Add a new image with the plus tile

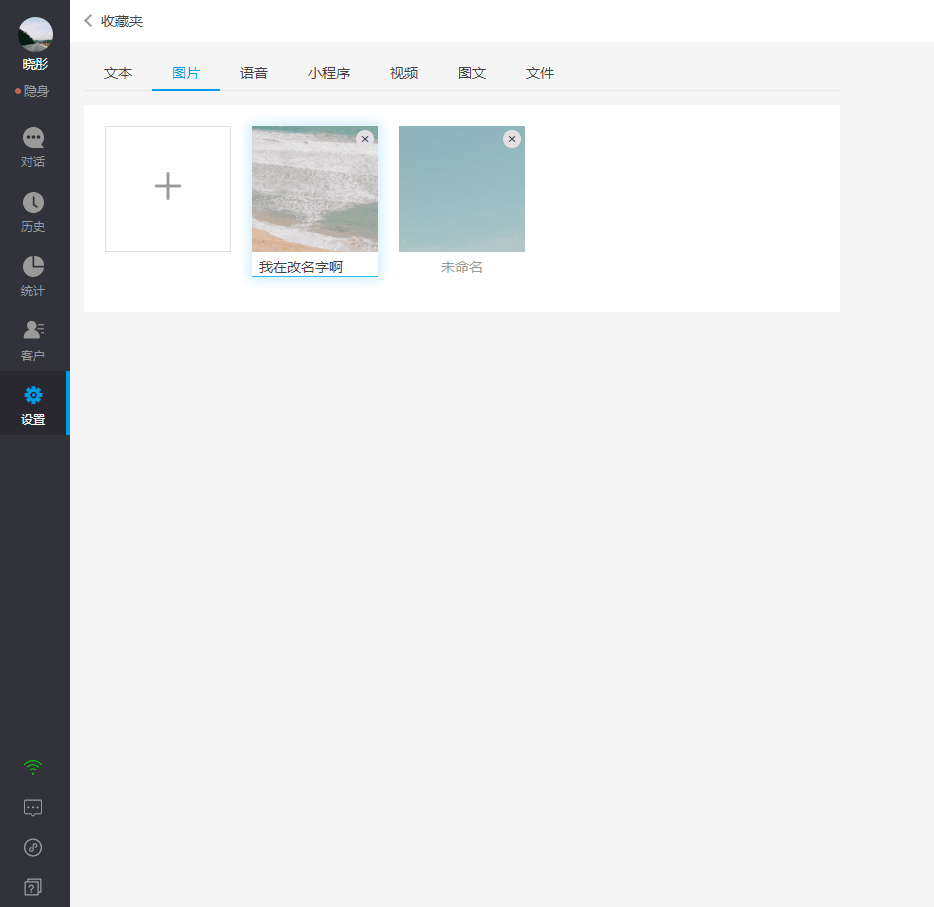[168, 189]
